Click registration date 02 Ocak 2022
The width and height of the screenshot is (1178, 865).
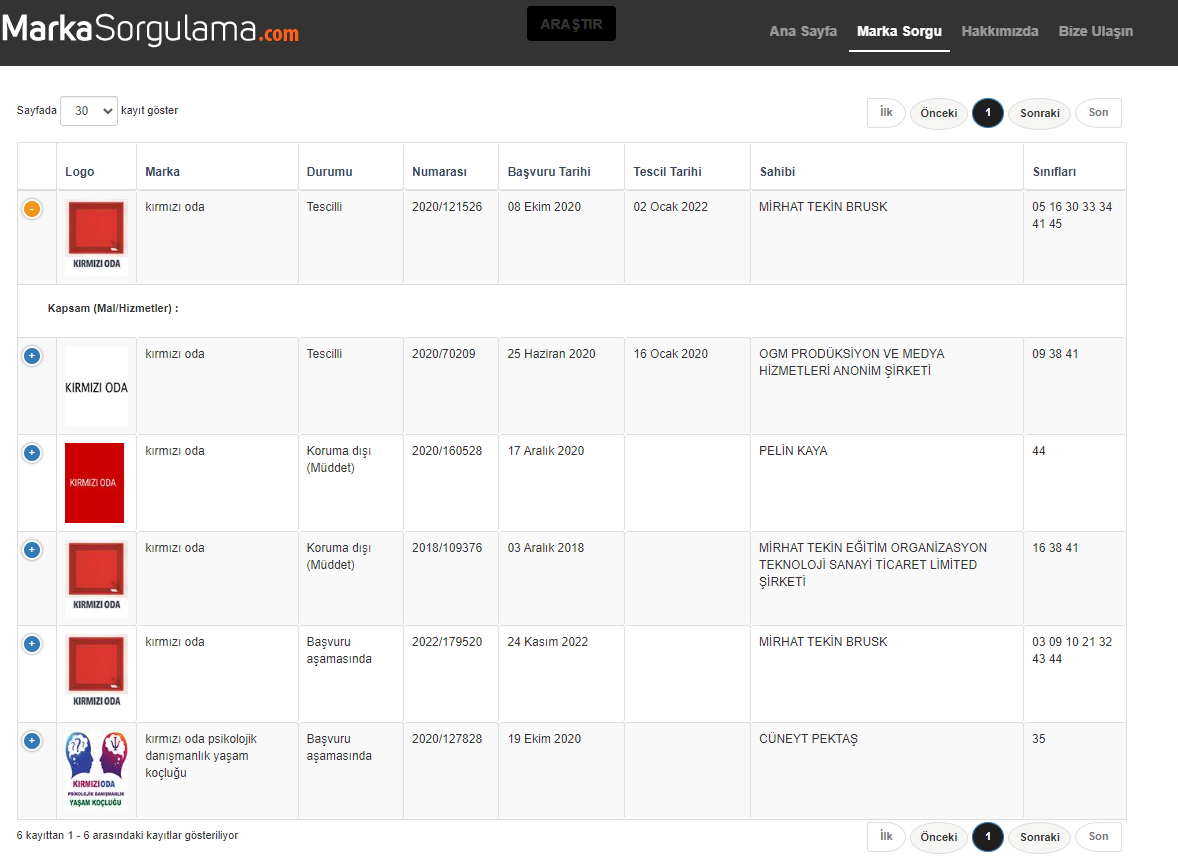click(x=670, y=207)
